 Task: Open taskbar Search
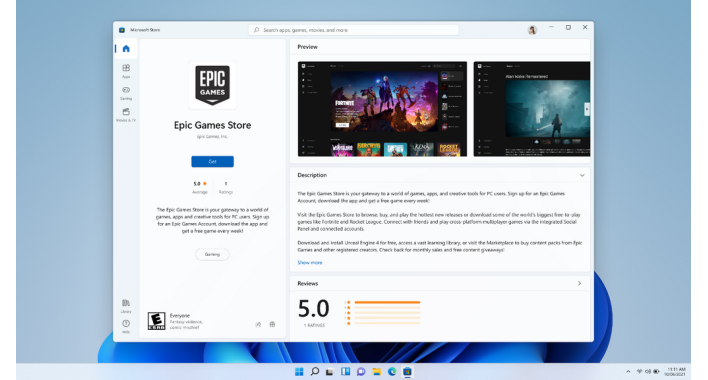pos(315,371)
